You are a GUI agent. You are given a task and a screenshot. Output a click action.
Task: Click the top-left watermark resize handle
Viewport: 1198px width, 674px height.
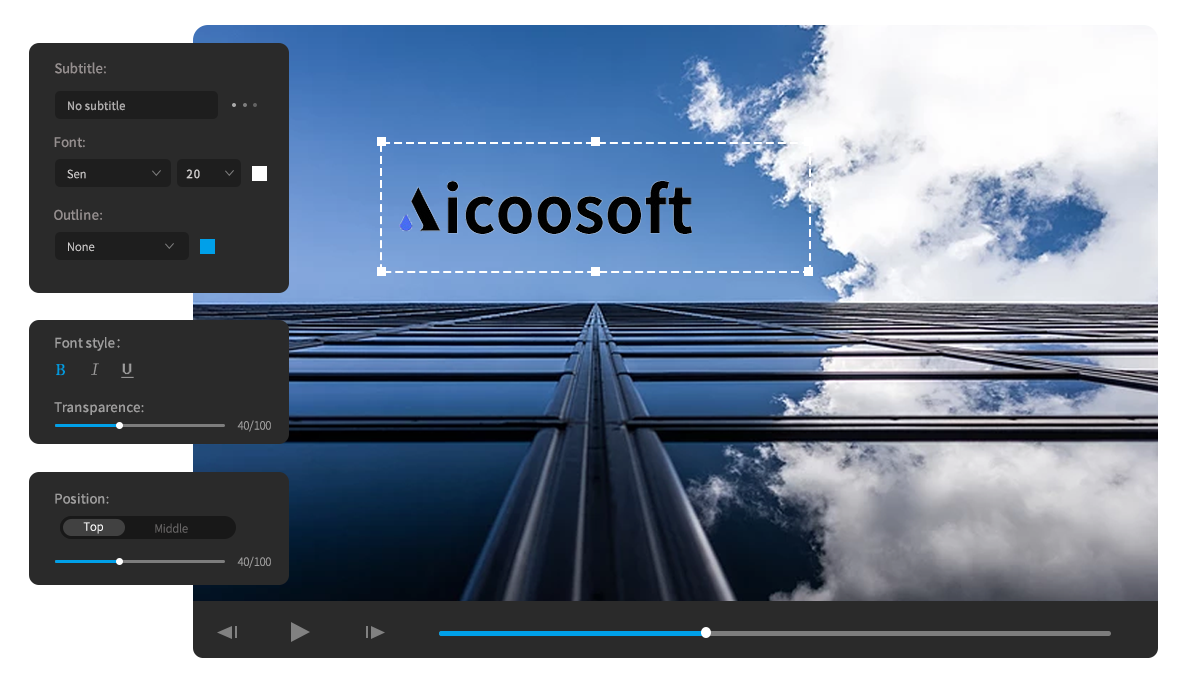[382, 142]
